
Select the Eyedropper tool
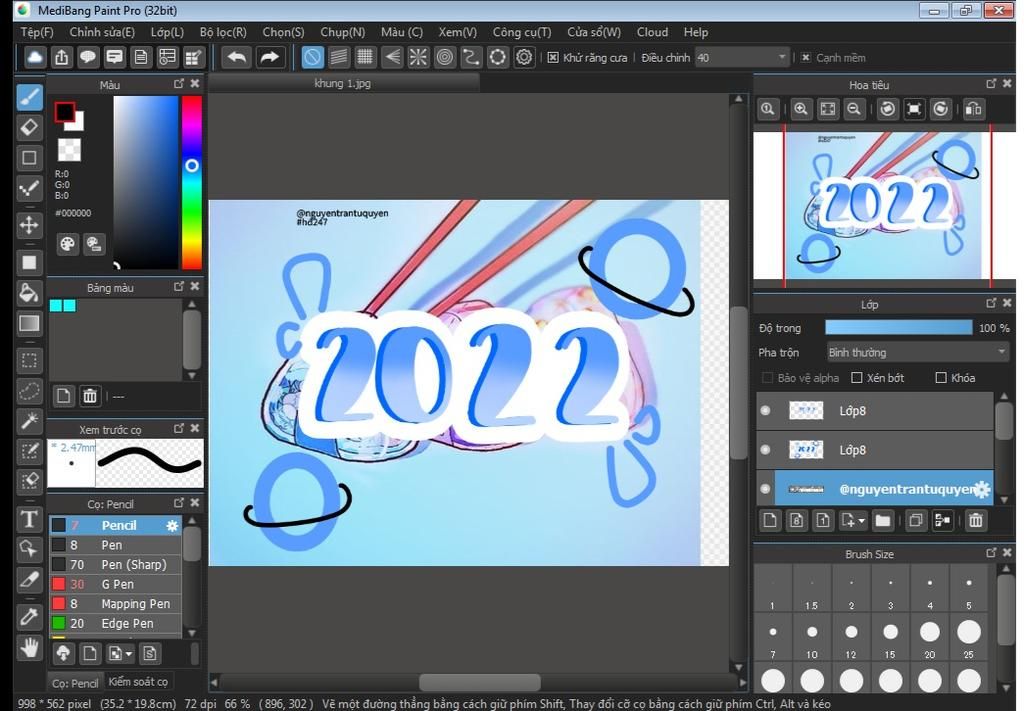29,616
